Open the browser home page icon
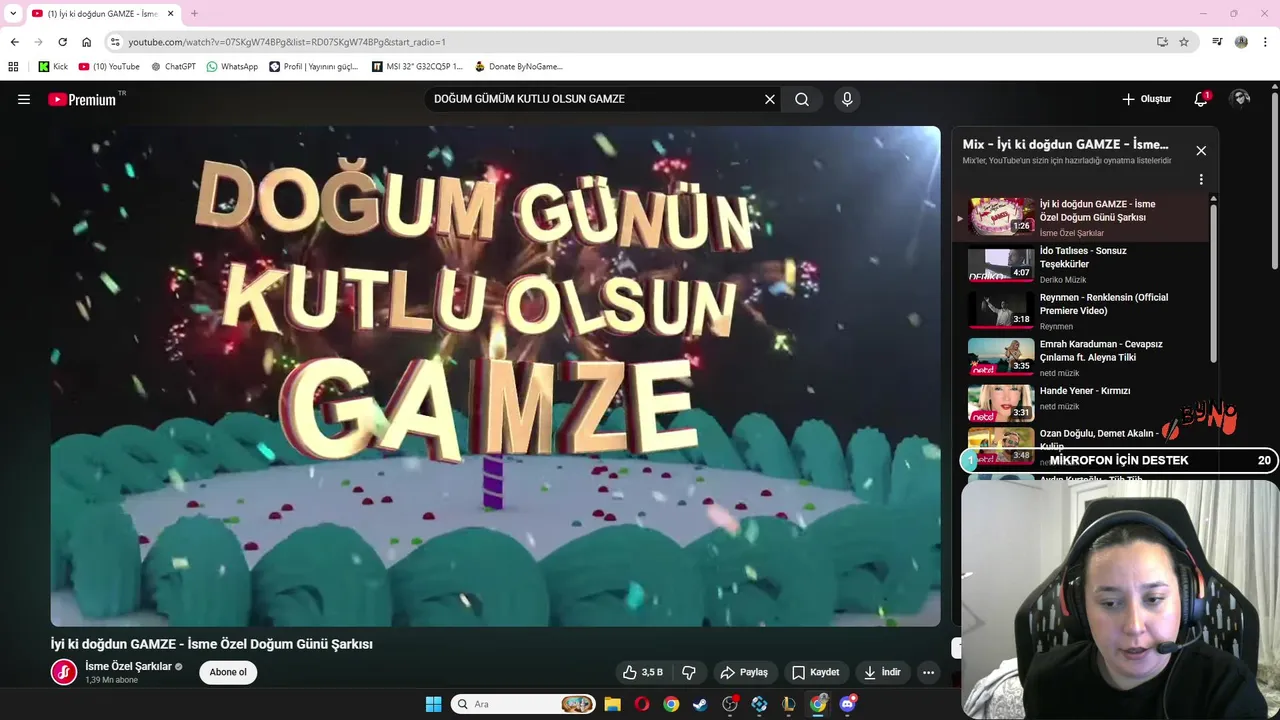Image resolution: width=1280 pixels, height=720 pixels. (x=86, y=42)
